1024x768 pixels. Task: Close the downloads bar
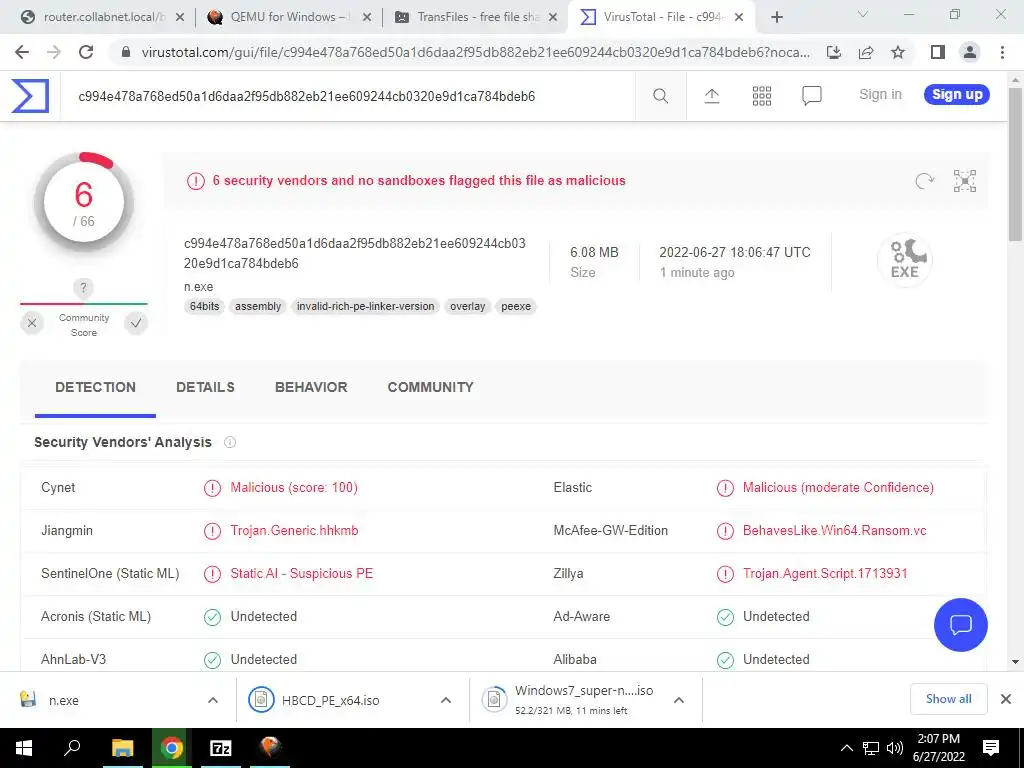[x=1006, y=699]
